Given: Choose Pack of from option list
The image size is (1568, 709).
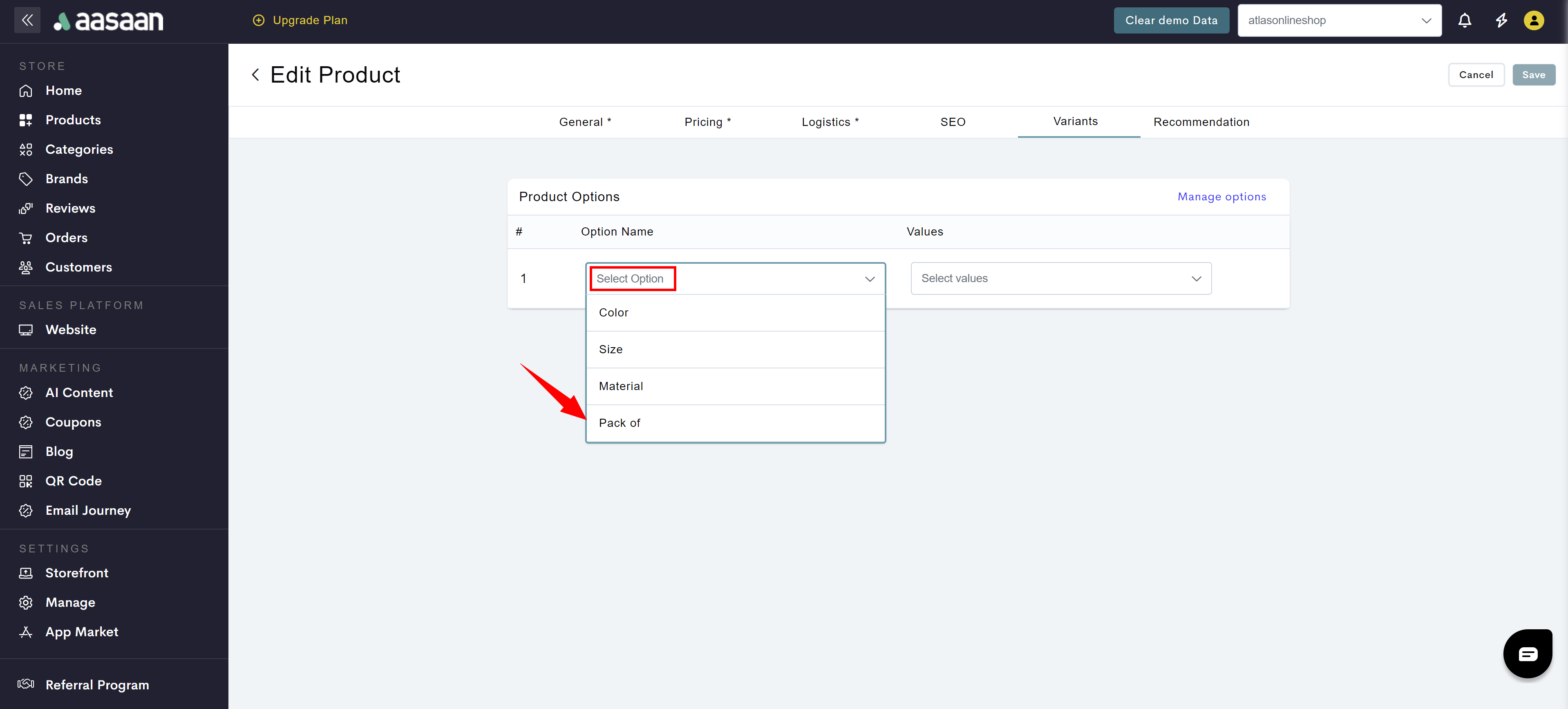Looking at the screenshot, I should [619, 423].
